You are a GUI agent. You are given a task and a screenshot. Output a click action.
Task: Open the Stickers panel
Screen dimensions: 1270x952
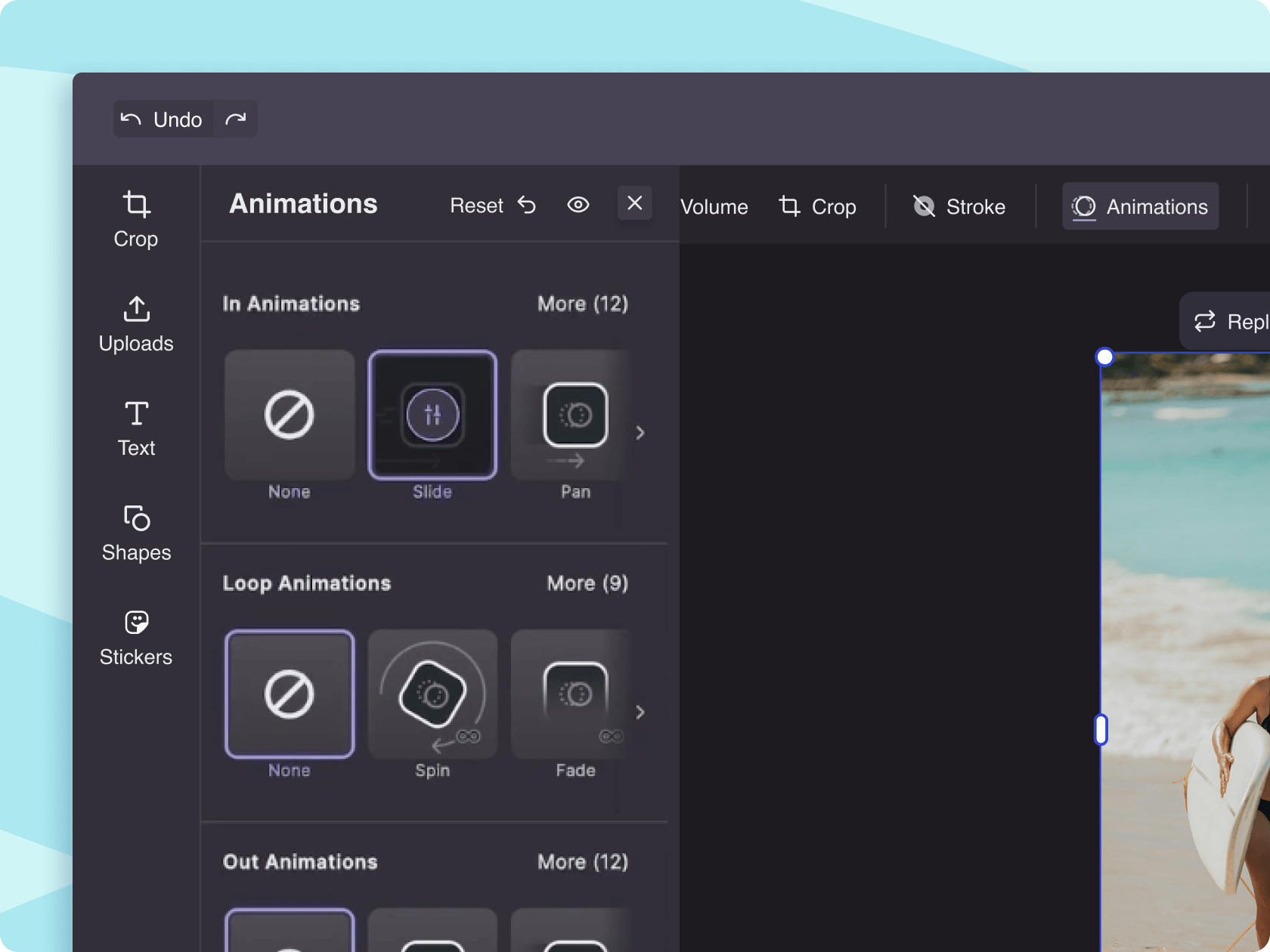136,636
